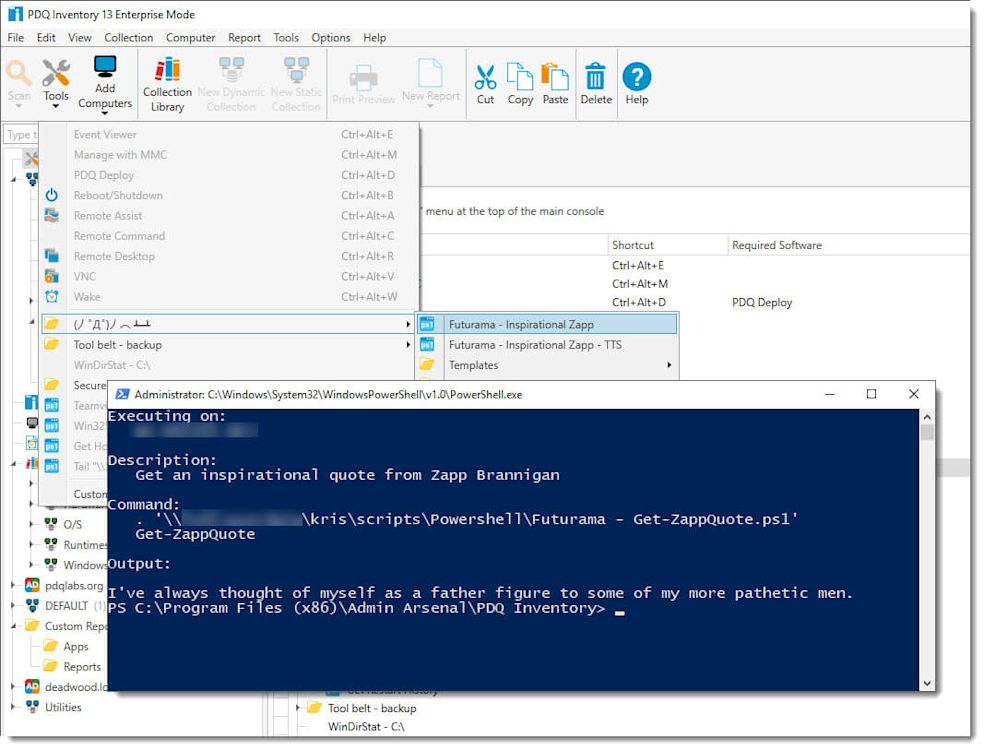Click the Shortcut column header
Image resolution: width=984 pixels, height=750 pixels.
click(x=667, y=245)
